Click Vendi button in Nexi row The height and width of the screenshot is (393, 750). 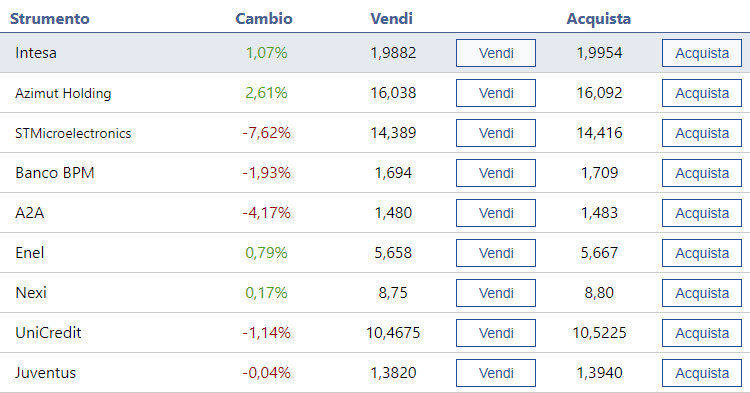(x=496, y=293)
